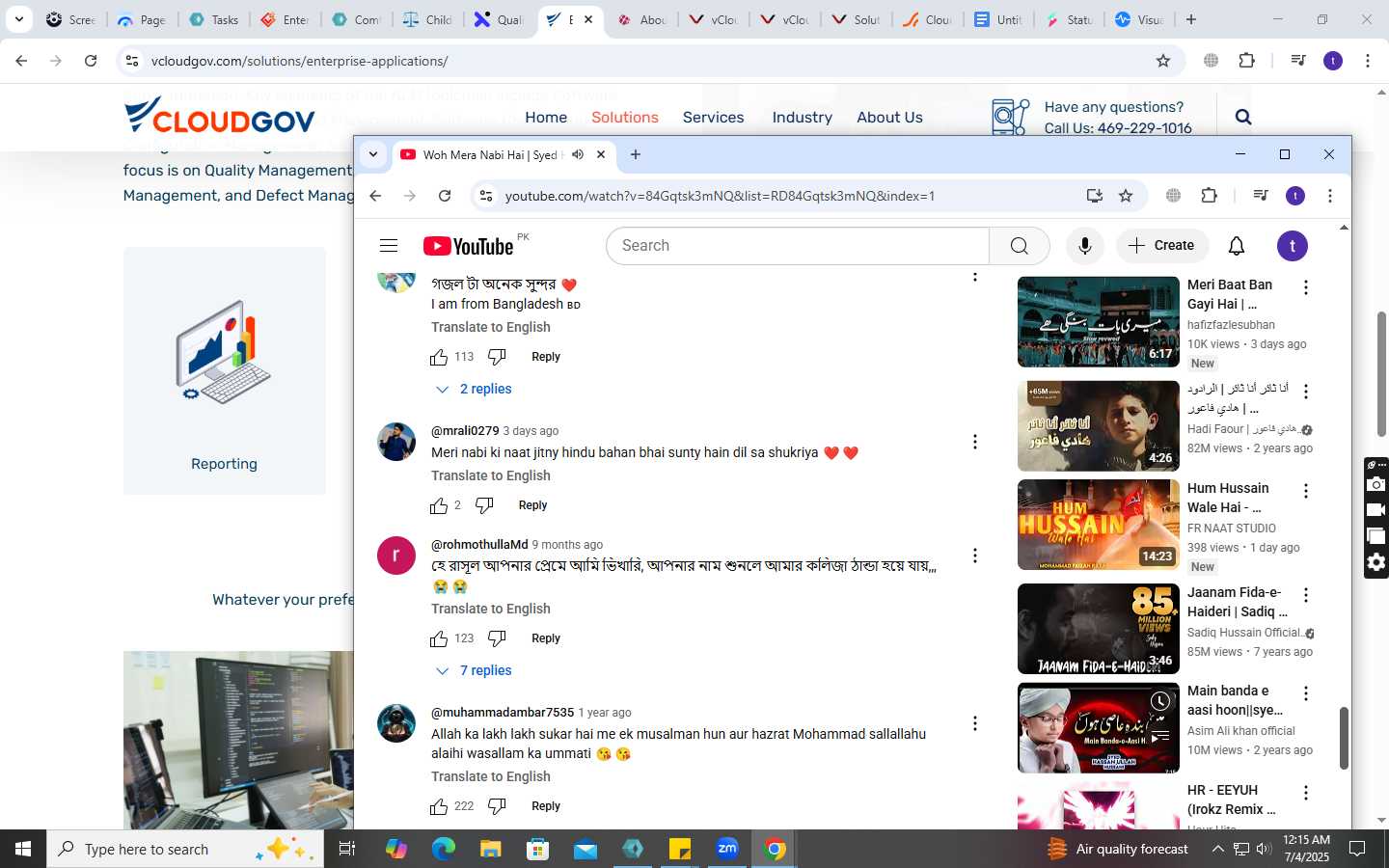The height and width of the screenshot is (868, 1389).
Task: Open About Us on CloudGov site
Action: point(889,117)
